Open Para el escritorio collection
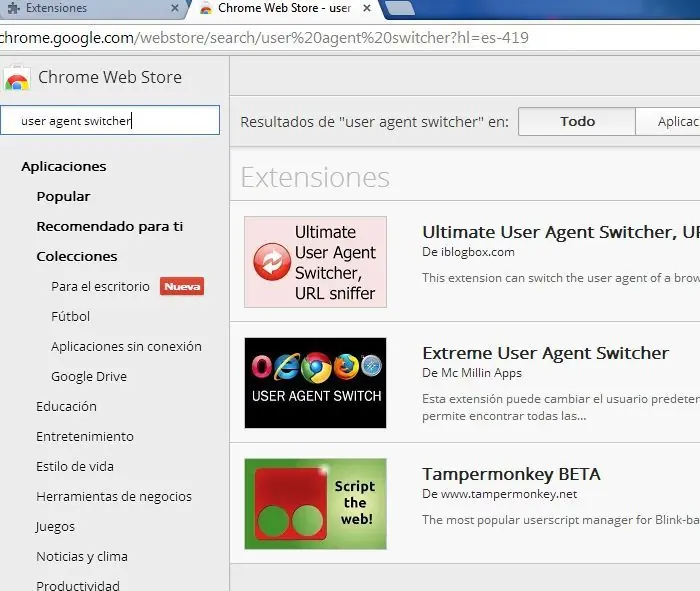Screen dimensions: 700x591 [100, 286]
